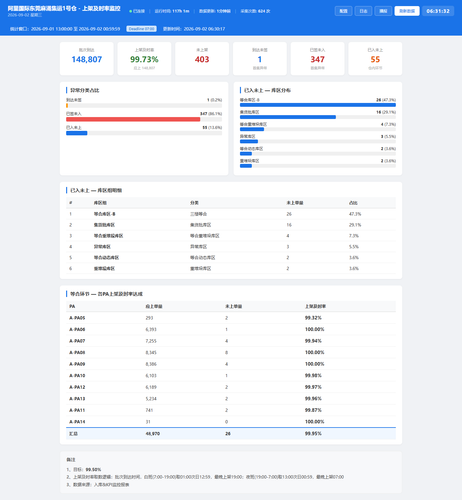This screenshot has width=462, height=500.
Task: Click the blue 55 (13.6%) progress bar
Action: point(77,133)
